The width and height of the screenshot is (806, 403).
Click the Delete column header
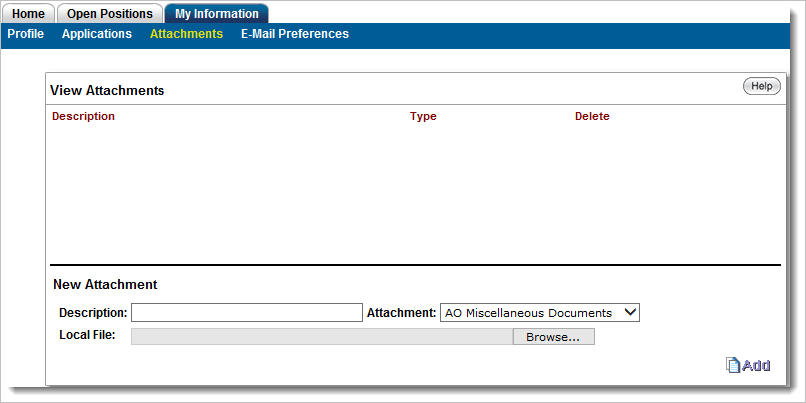[x=592, y=116]
